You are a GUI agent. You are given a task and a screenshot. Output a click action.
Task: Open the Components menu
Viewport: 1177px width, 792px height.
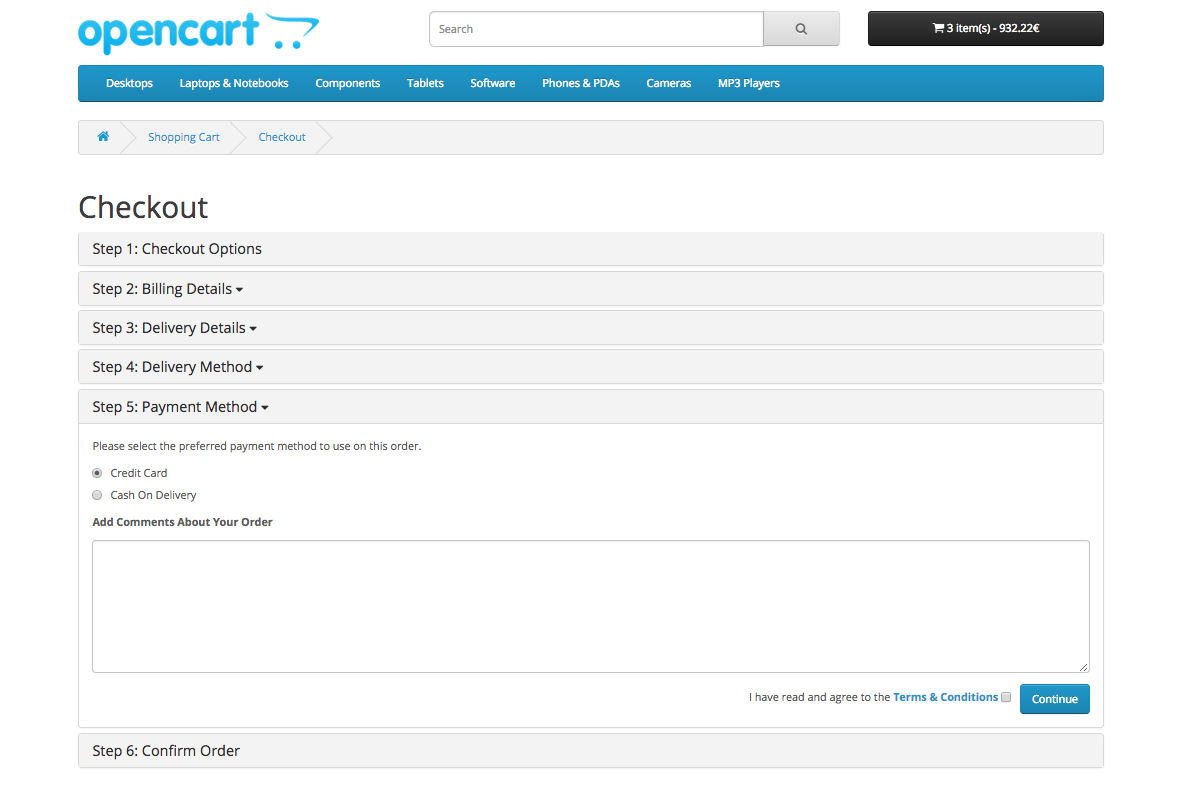pyautogui.click(x=347, y=83)
